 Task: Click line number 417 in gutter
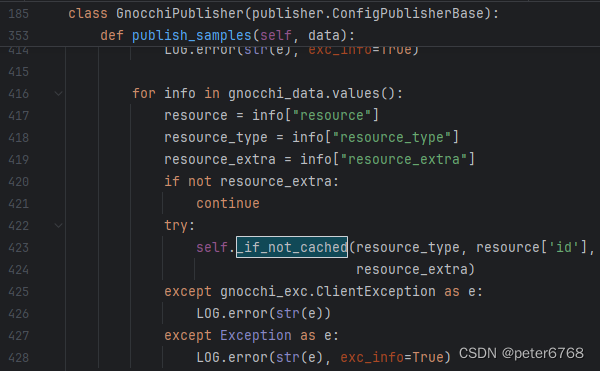pos(19,116)
